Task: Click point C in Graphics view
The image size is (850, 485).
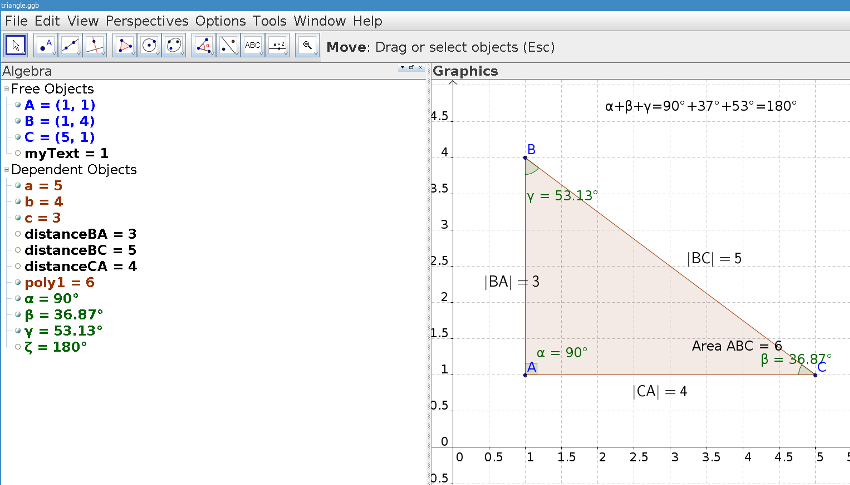Action: pos(815,374)
